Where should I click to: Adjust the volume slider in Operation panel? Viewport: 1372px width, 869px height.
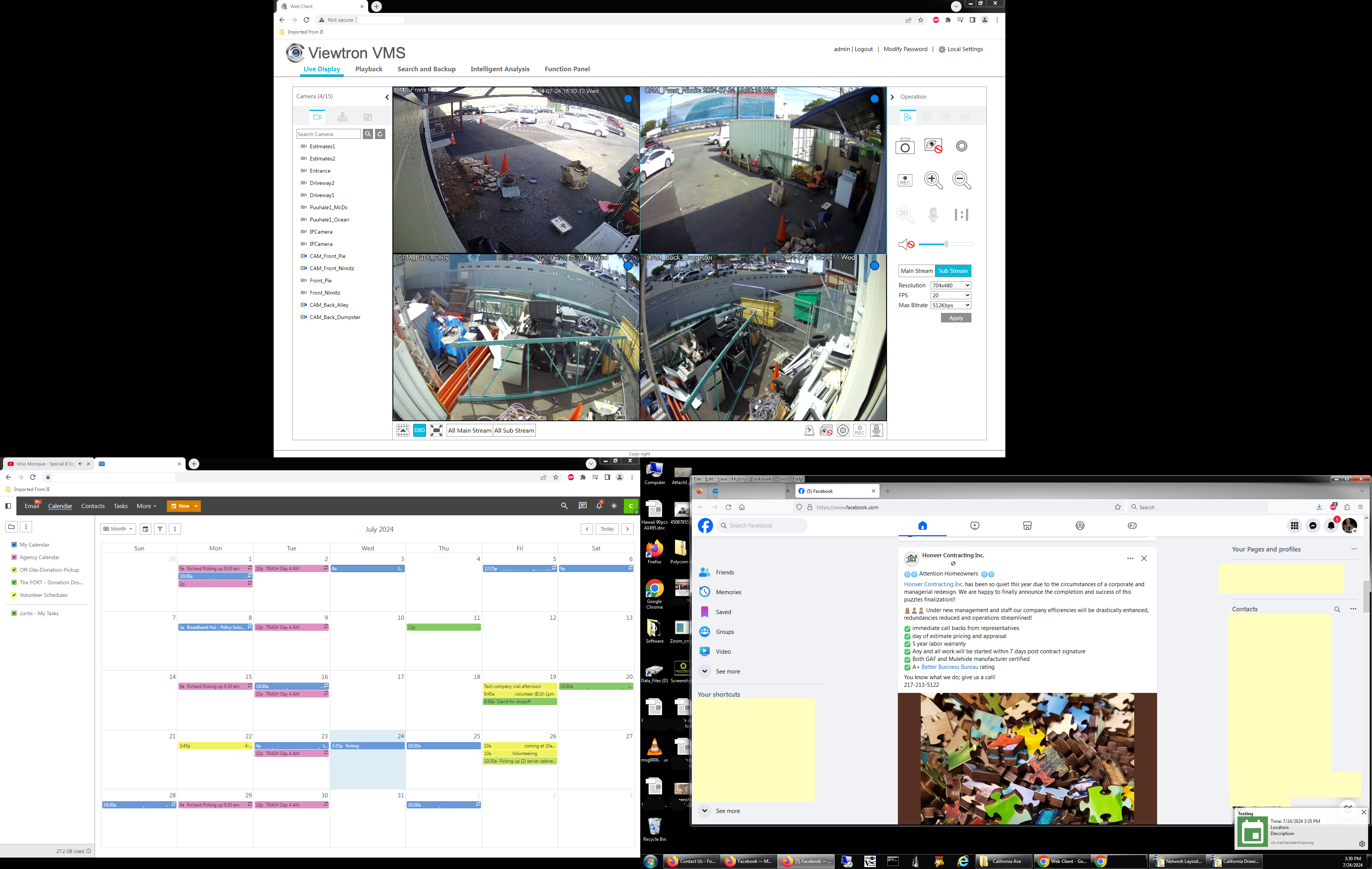[946, 244]
